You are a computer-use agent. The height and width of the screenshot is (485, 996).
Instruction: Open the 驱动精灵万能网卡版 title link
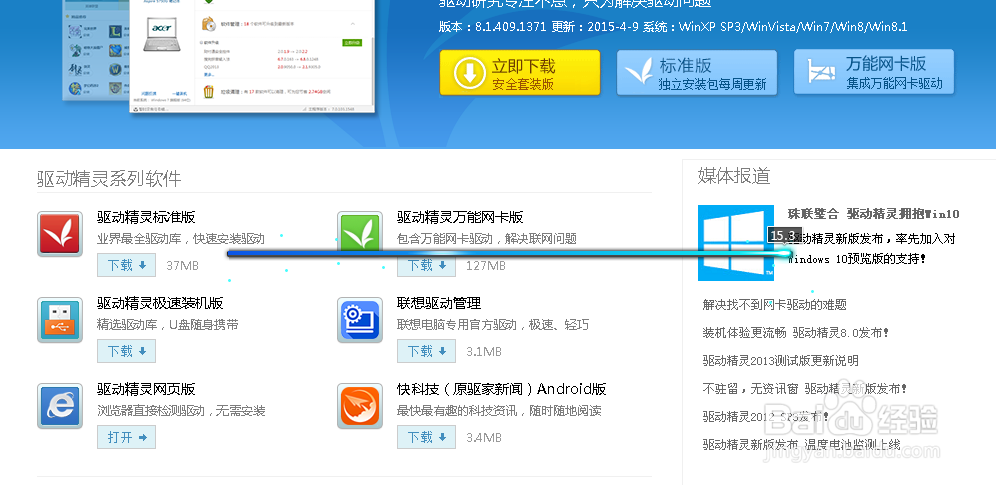pos(460,217)
